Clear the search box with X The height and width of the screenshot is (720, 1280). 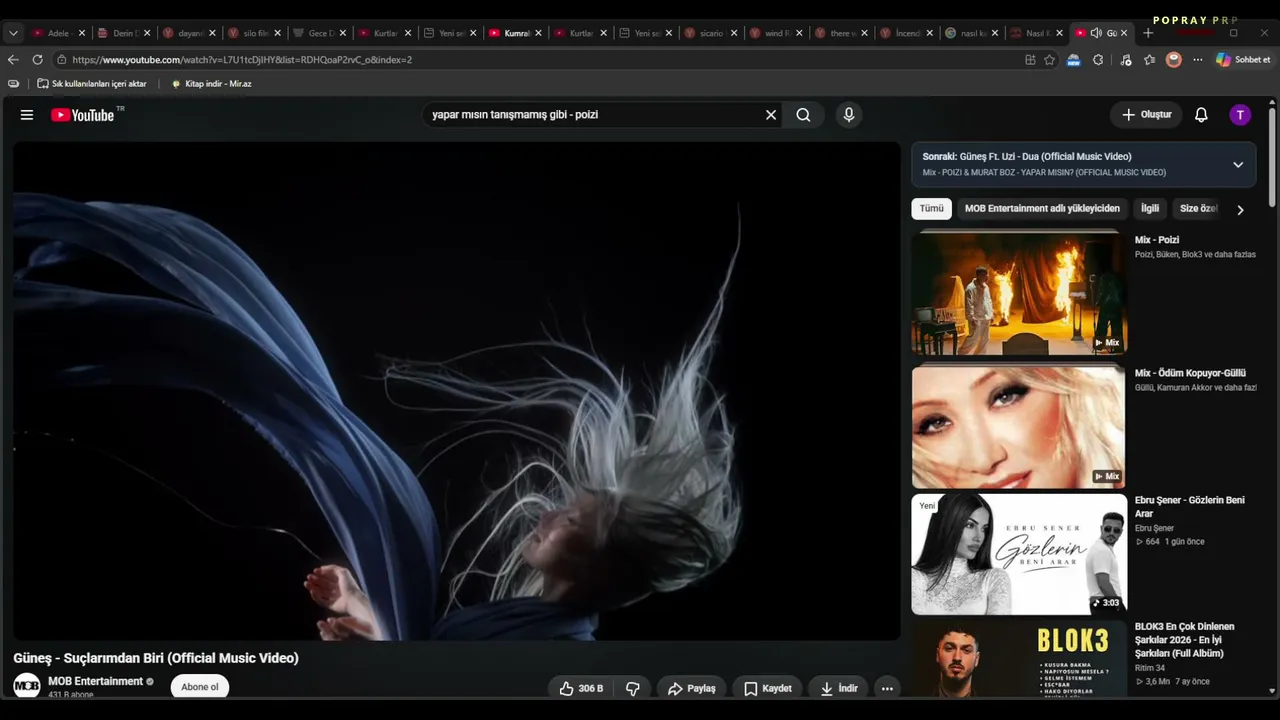click(771, 115)
